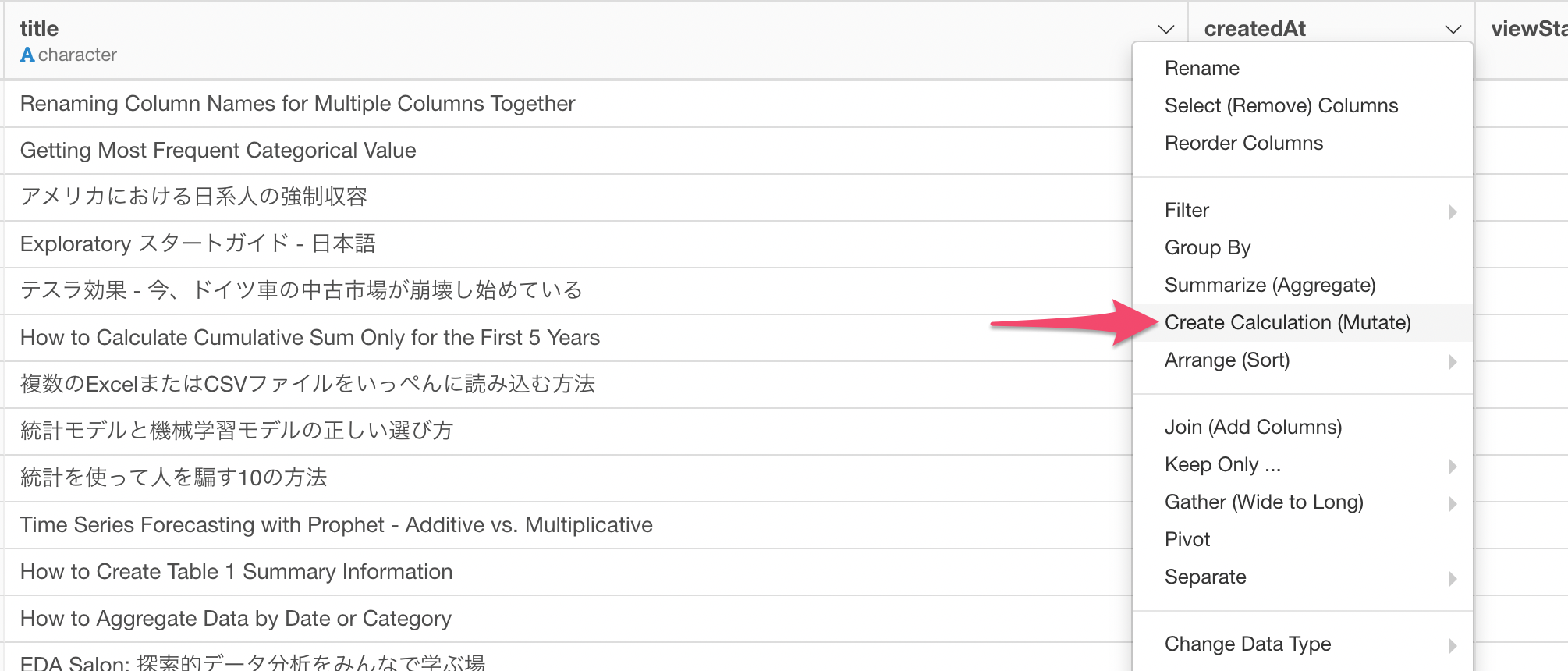Open the createdAt column dropdown chevron
Screen dimensions: 1568x671
1453,30
